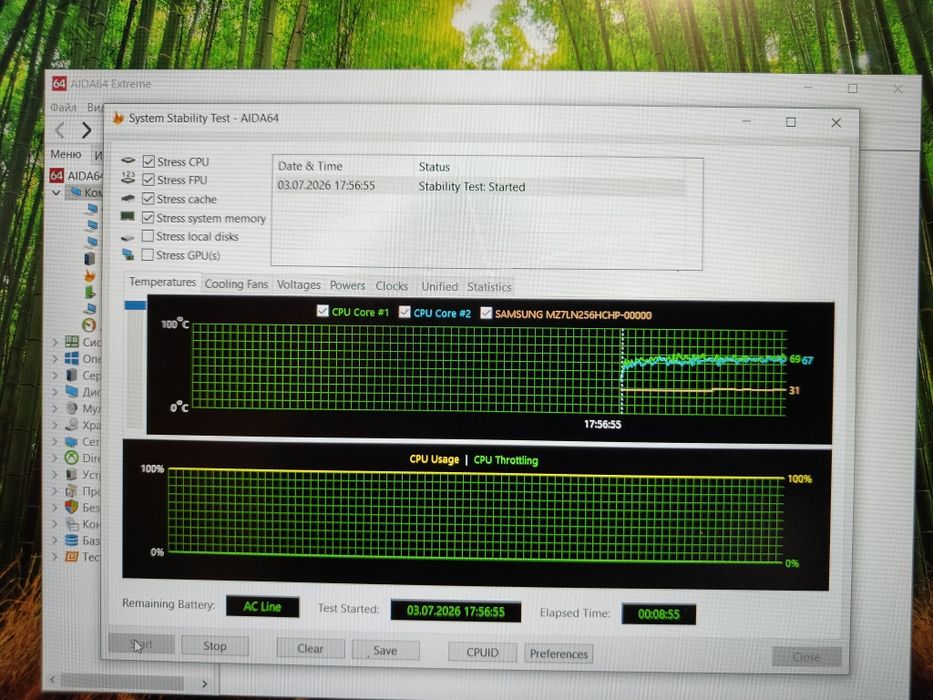The image size is (933, 700).
Task: Click the flame icon in the System Stability Test title
Action: point(118,117)
